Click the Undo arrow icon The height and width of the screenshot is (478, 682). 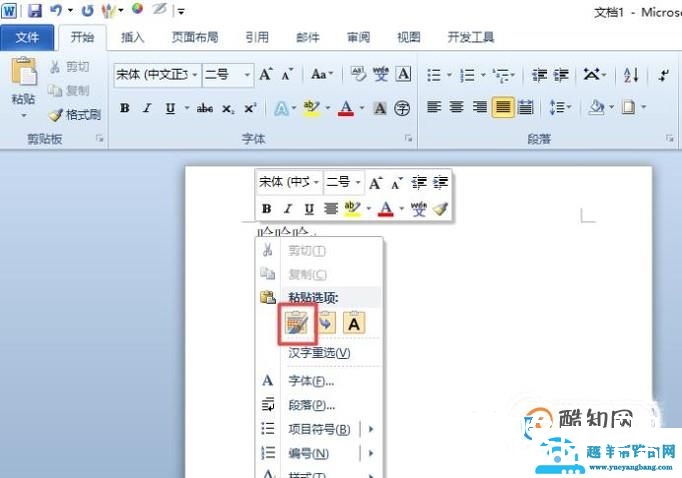(56, 10)
